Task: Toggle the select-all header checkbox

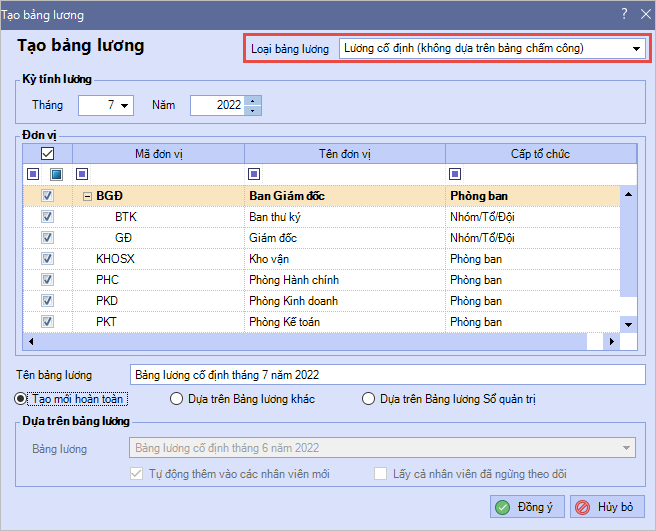Action: (47, 154)
